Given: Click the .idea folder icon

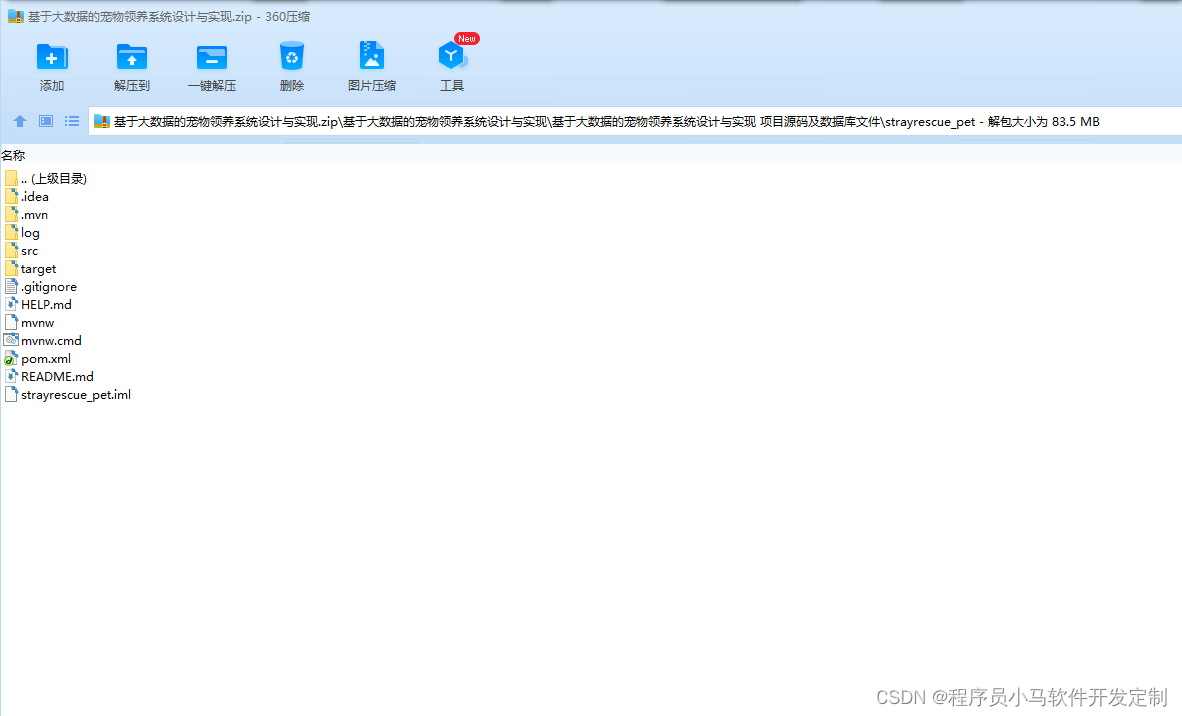Looking at the screenshot, I should 11,196.
